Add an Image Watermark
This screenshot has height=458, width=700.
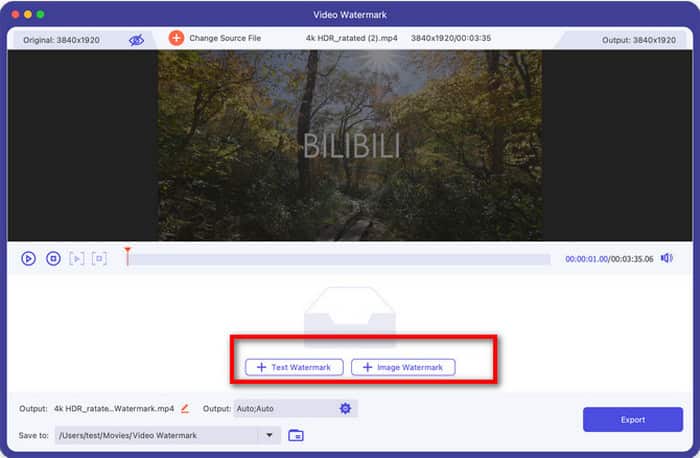click(403, 367)
